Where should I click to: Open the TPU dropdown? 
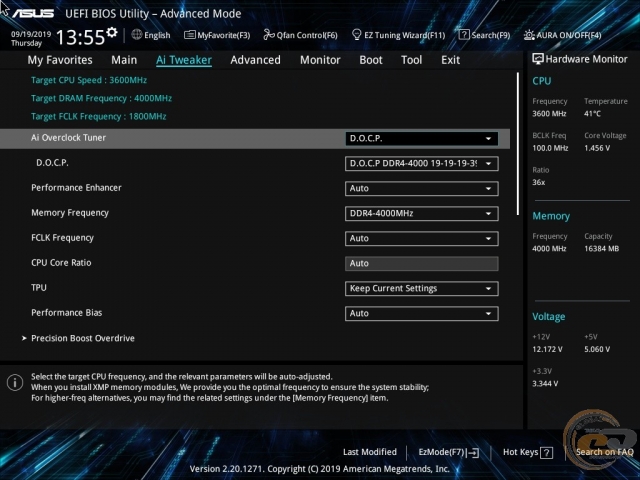pyautogui.click(x=422, y=289)
